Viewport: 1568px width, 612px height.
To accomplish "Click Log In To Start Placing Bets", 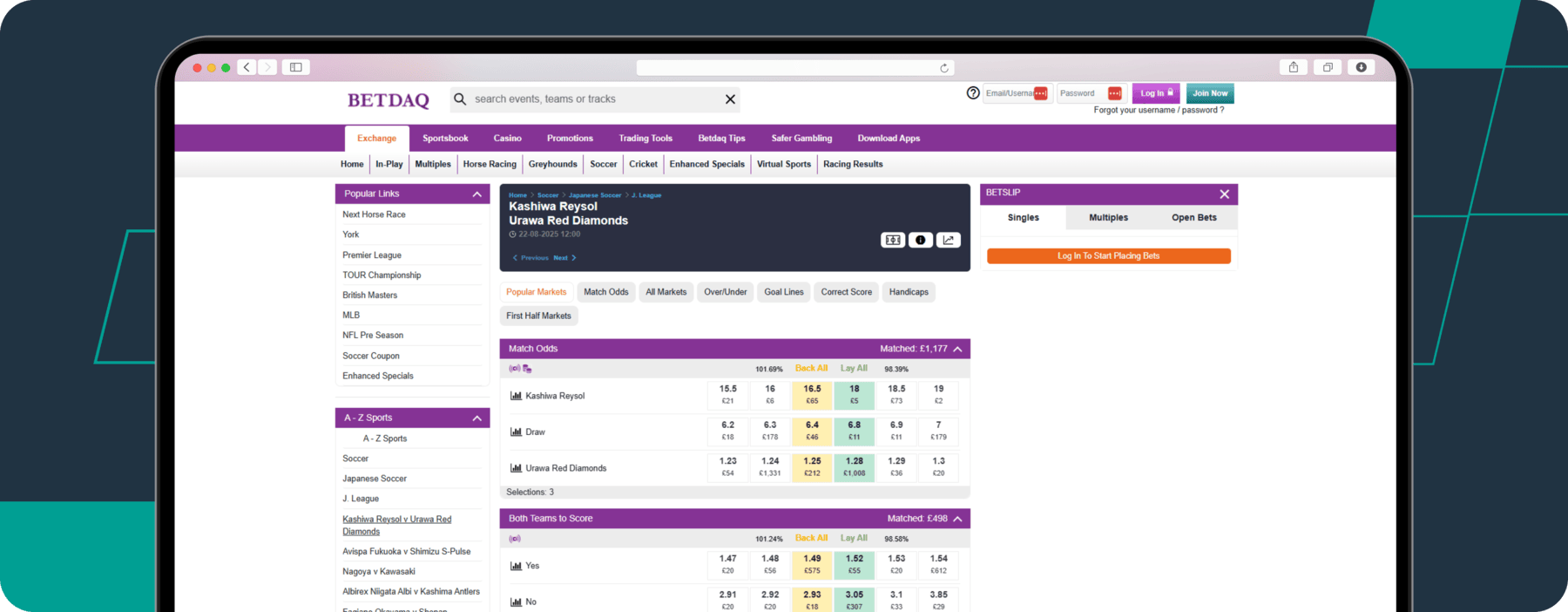I will [1108, 256].
